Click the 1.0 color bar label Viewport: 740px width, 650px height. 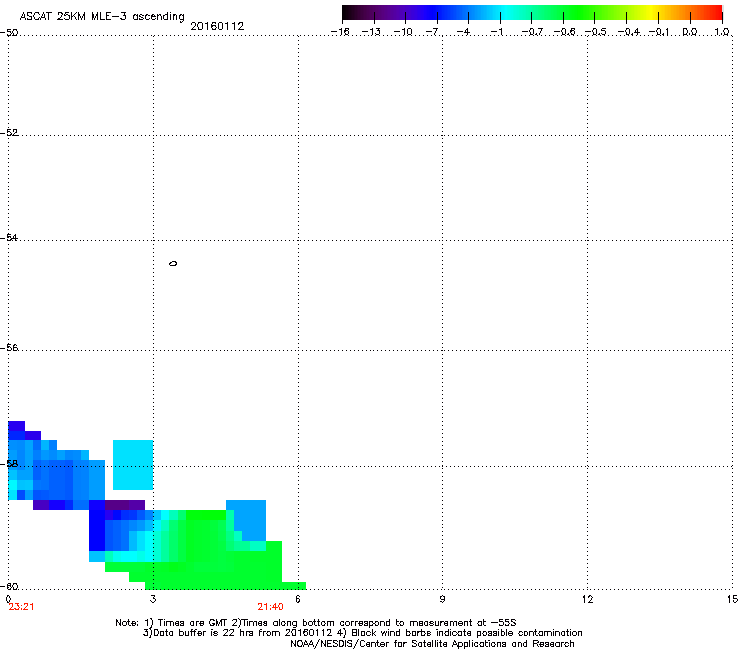coord(722,32)
